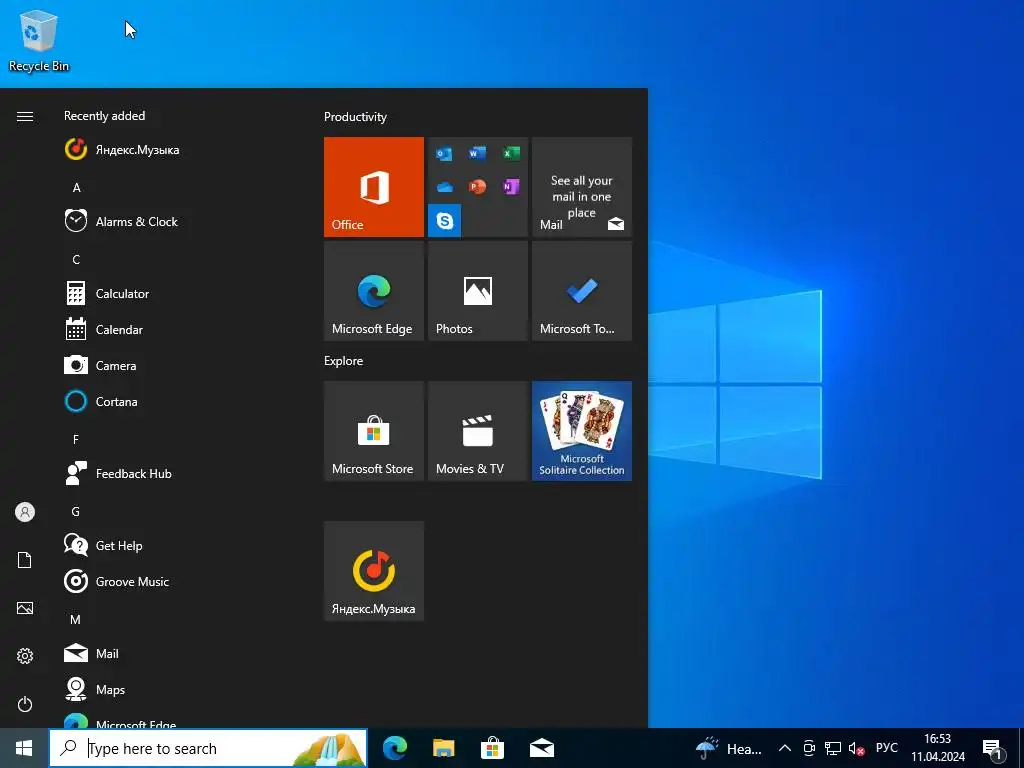Open Microsoft Edge from the taskbar
1024x768 pixels.
pyautogui.click(x=394, y=748)
